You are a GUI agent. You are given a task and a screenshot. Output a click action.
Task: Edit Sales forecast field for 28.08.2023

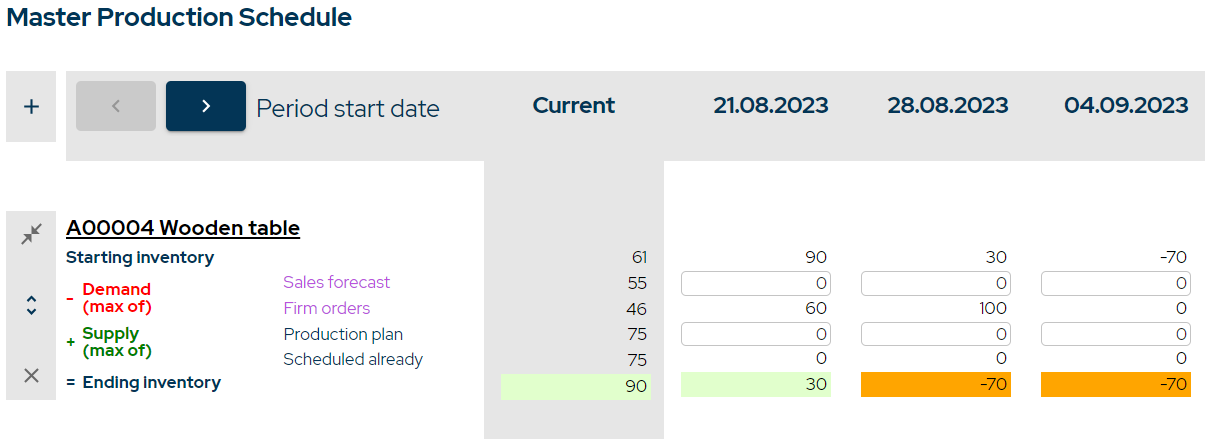[936, 284]
